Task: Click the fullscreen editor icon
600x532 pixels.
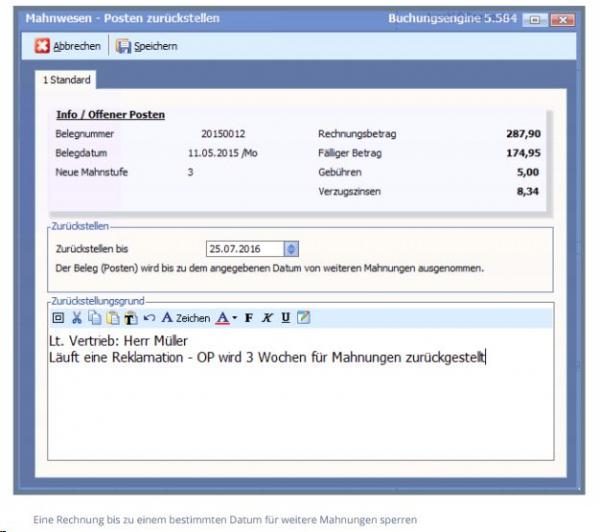Action: [x=58, y=318]
